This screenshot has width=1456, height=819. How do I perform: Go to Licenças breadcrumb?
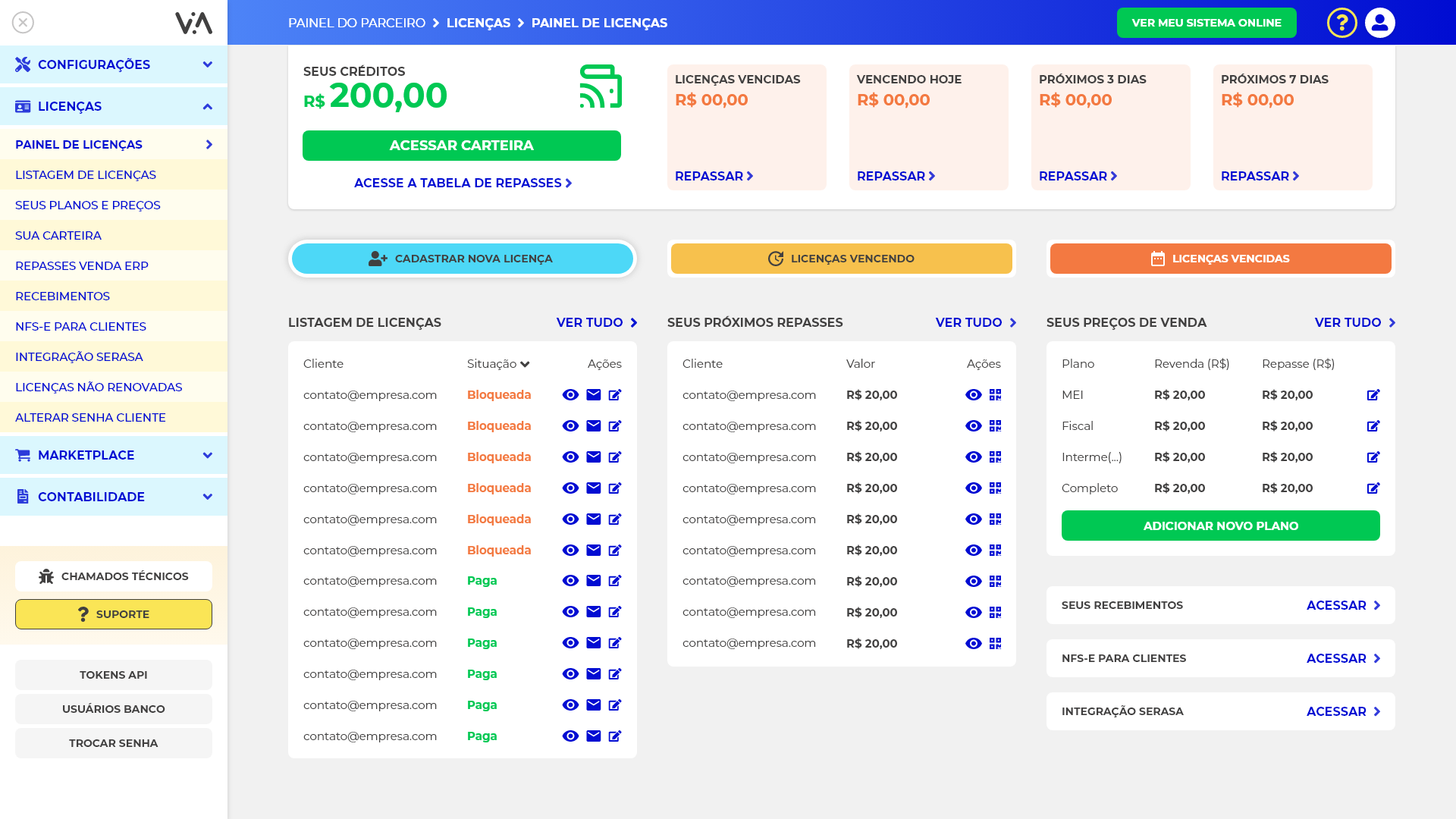(x=479, y=23)
